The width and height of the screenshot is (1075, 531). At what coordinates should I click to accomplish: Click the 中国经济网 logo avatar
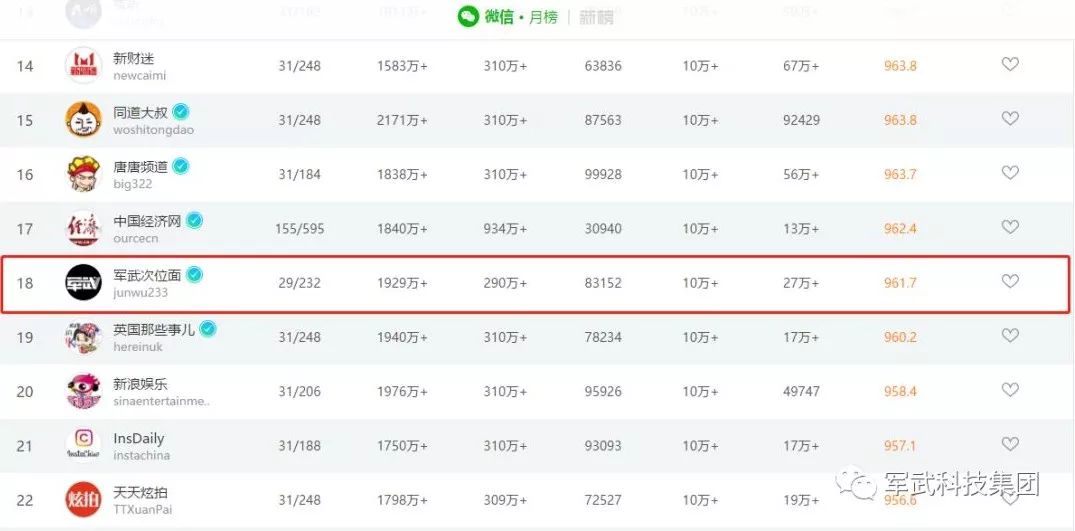tap(83, 228)
